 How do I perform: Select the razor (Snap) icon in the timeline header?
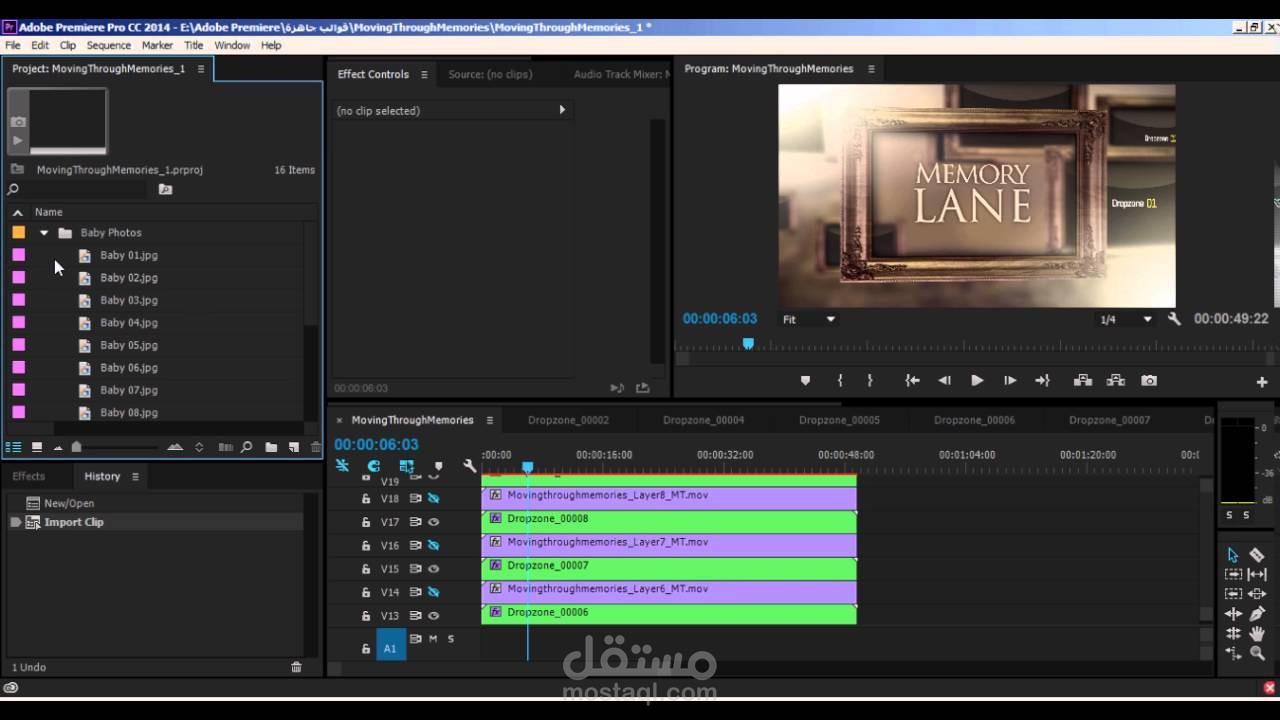341,466
